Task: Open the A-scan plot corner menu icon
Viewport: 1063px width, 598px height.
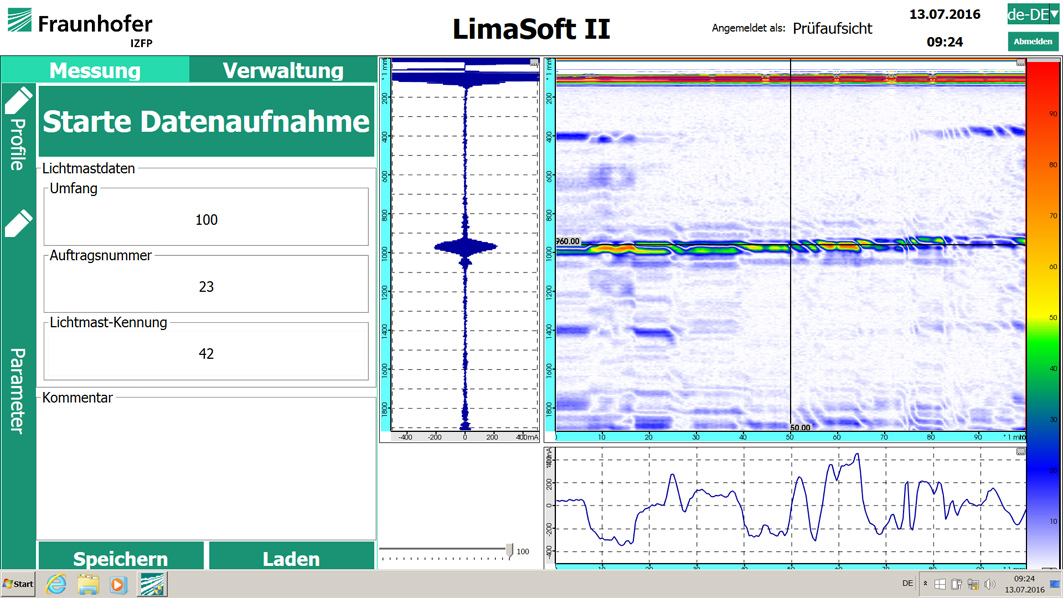Action: click(x=534, y=63)
